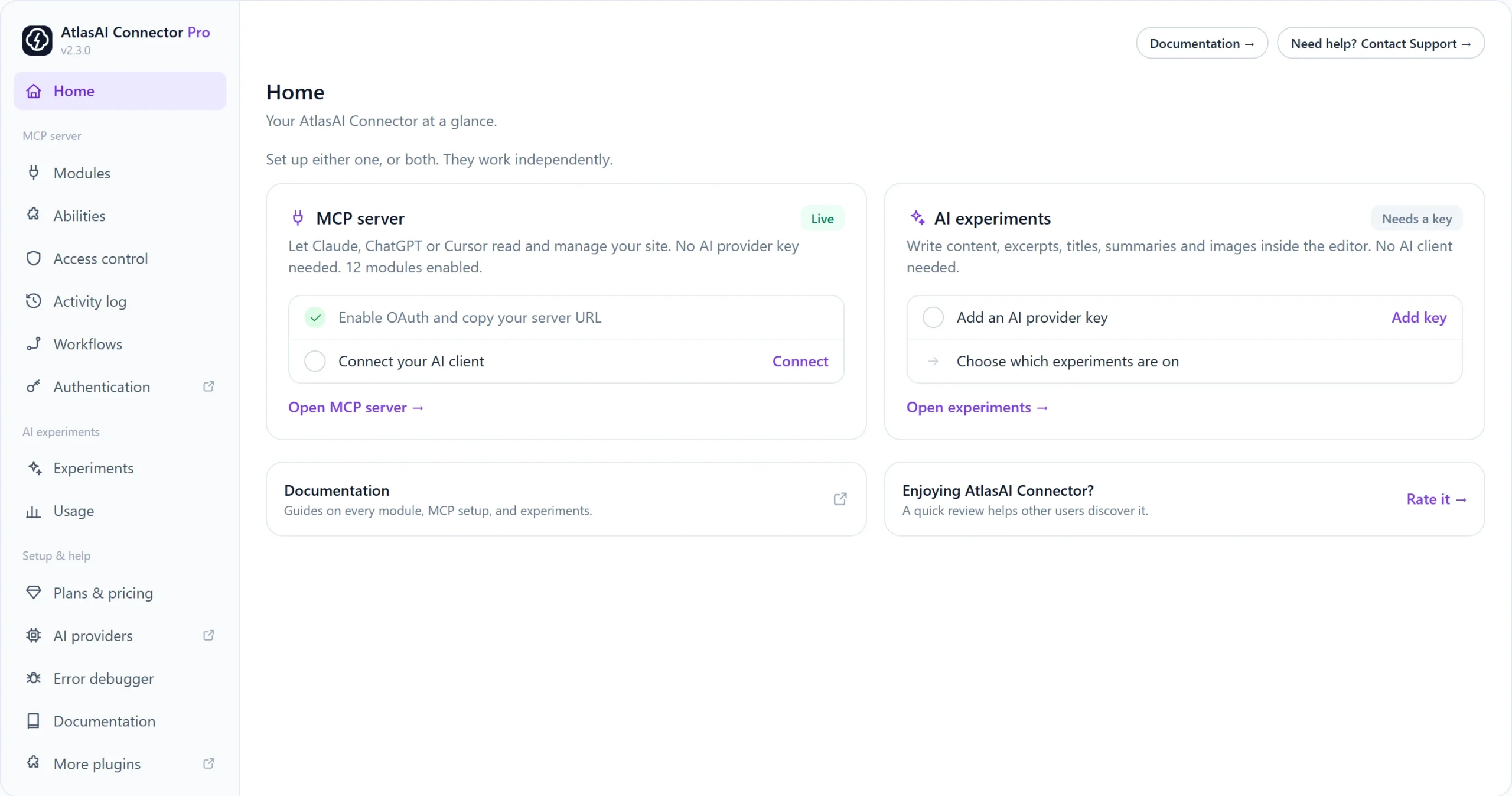Click the AI providers chip icon
The image size is (1512, 796).
34,635
